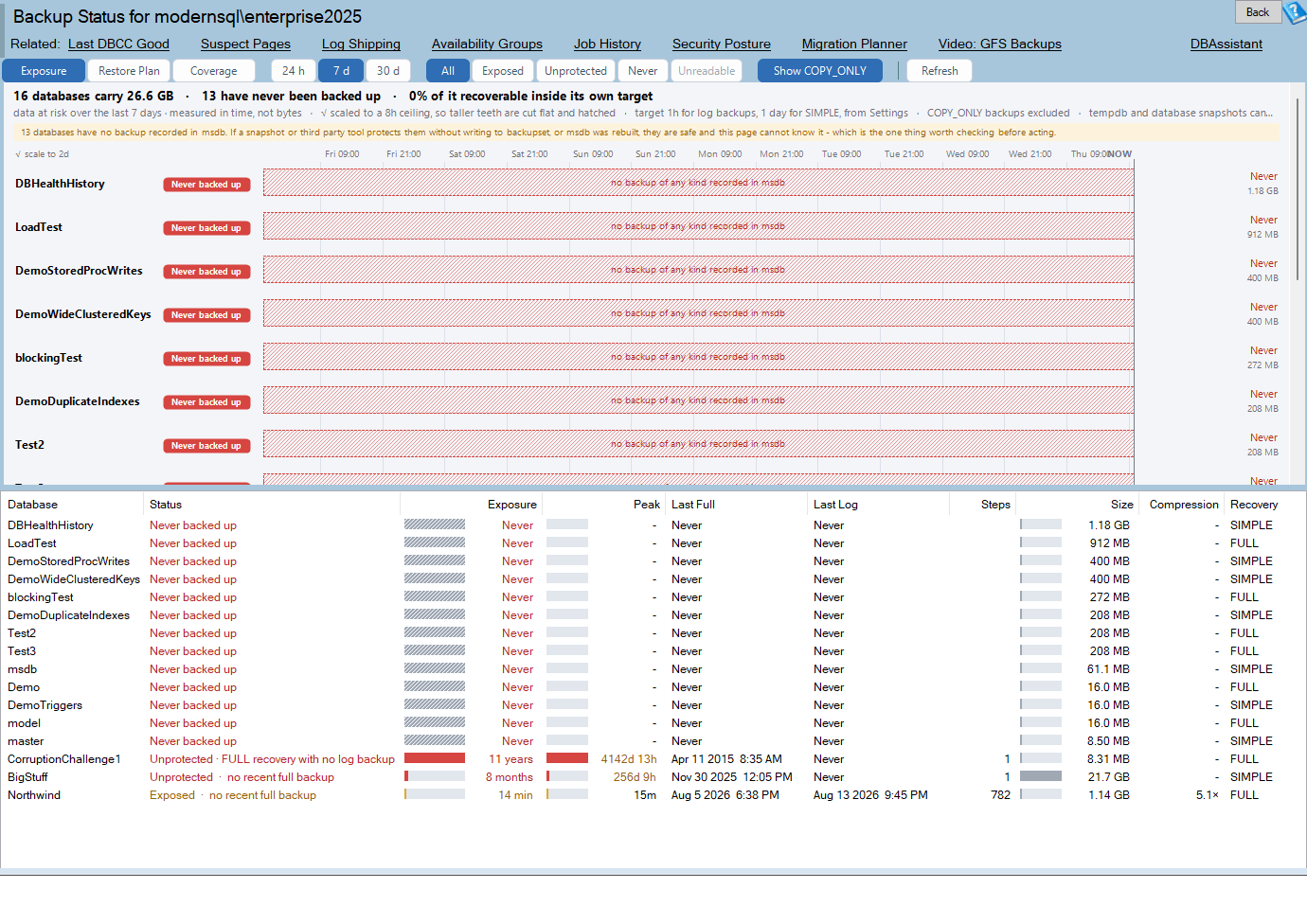Screen dimensions: 1307x924
Task: Select the DemoTriggers table row
Action: pyautogui.click(x=653, y=705)
